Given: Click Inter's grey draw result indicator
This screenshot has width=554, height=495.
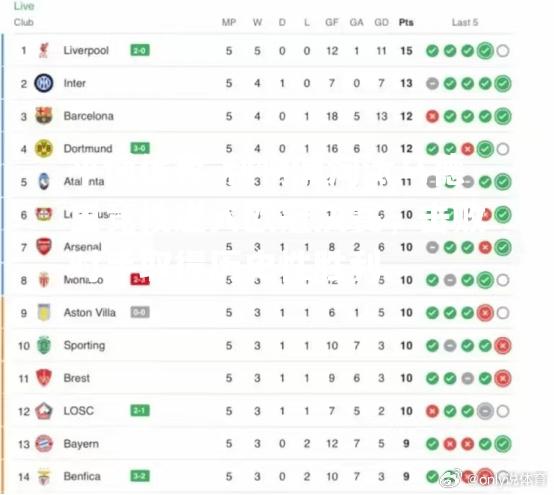Looking at the screenshot, I should (x=432, y=84).
